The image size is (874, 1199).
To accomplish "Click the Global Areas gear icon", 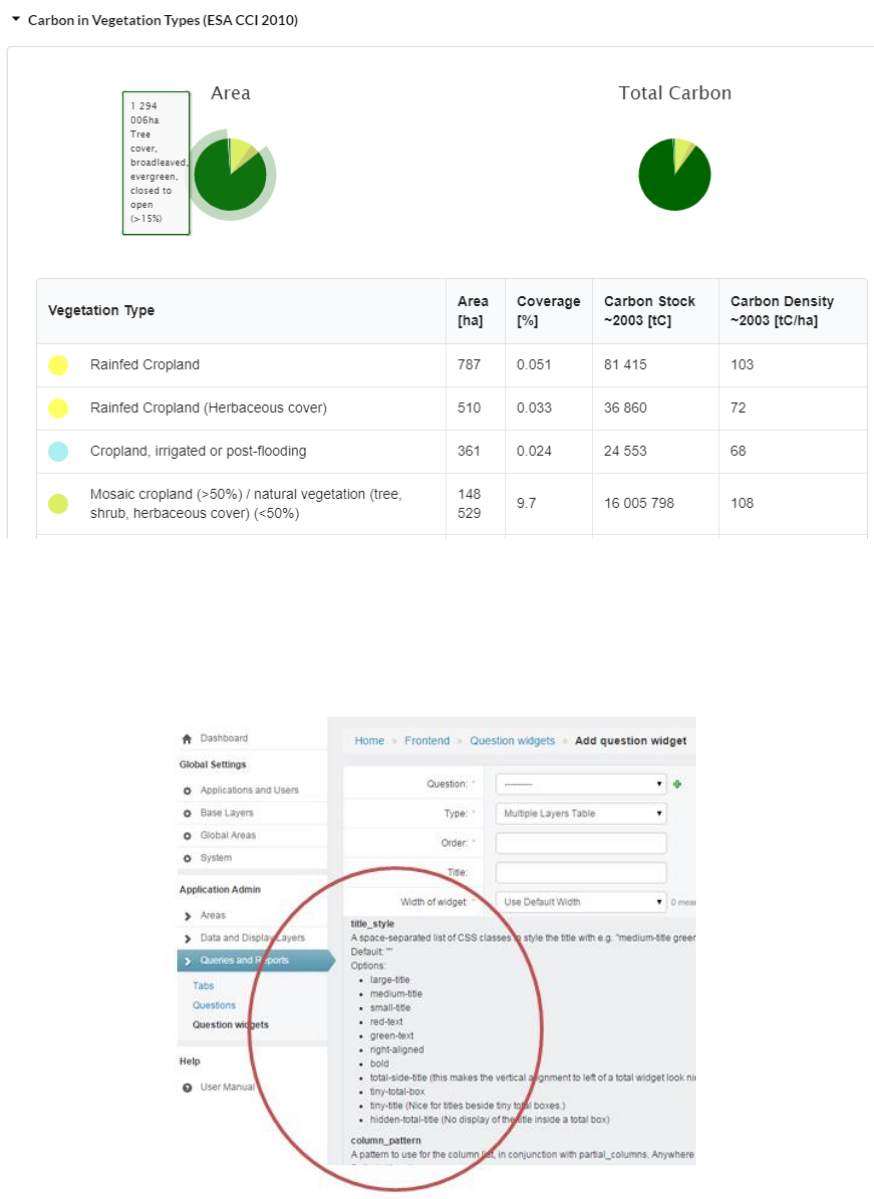I will click(x=187, y=836).
